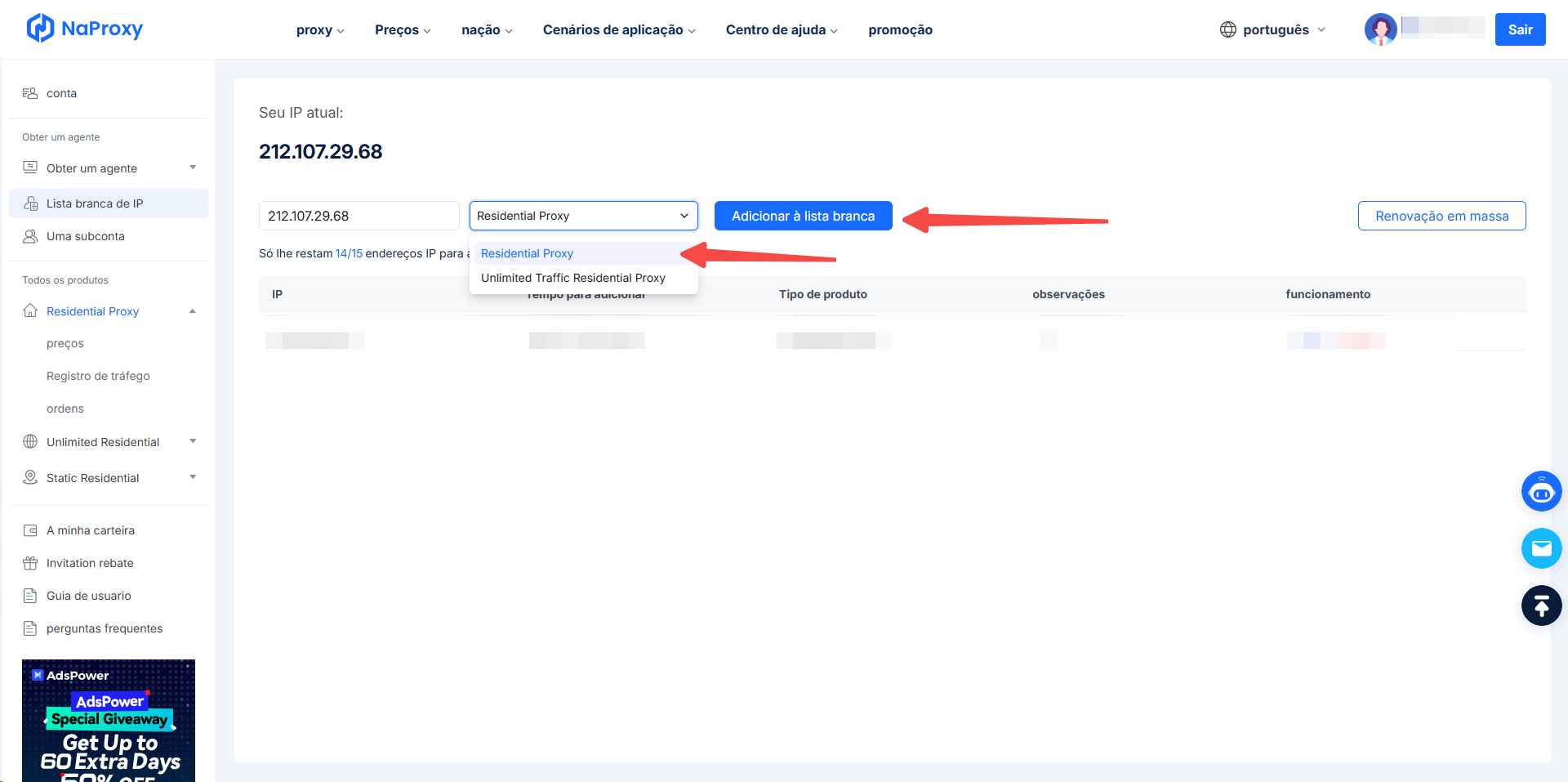Click the Tipo de produto column header

[x=823, y=294]
